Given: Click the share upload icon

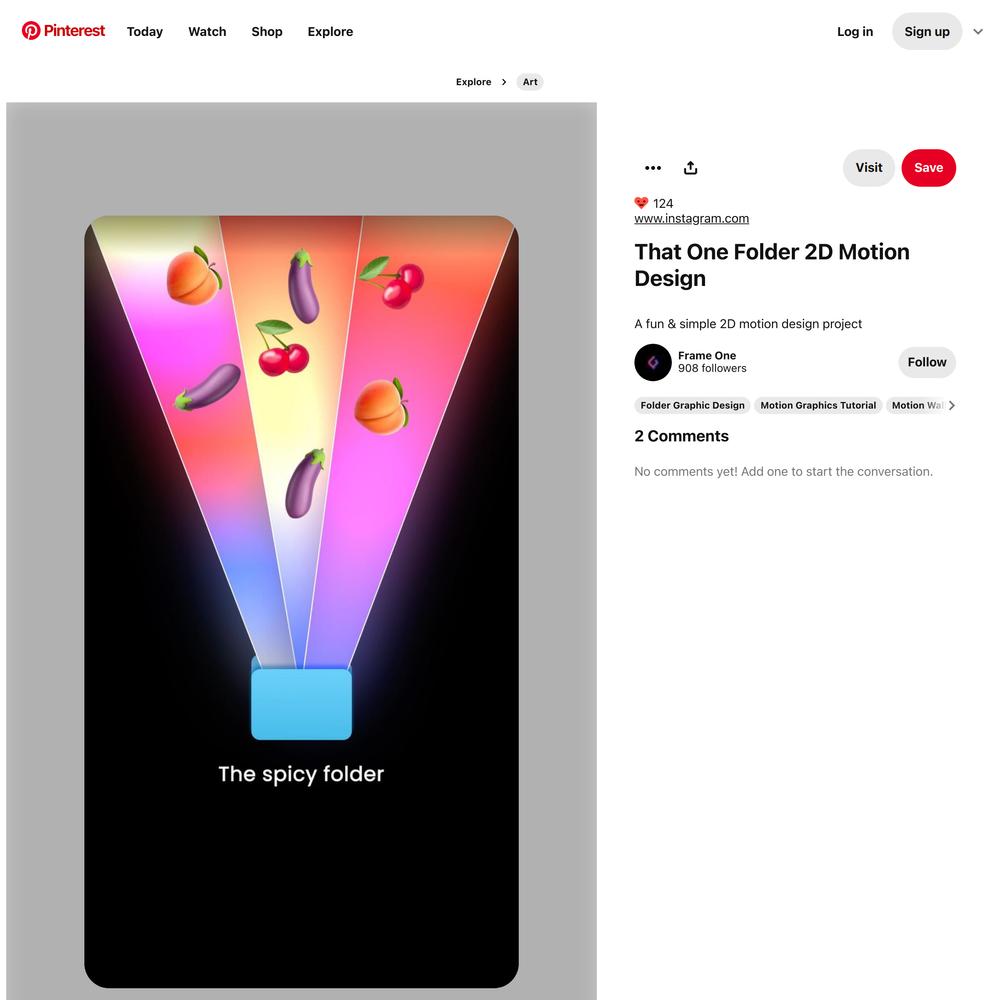Looking at the screenshot, I should 690,168.
